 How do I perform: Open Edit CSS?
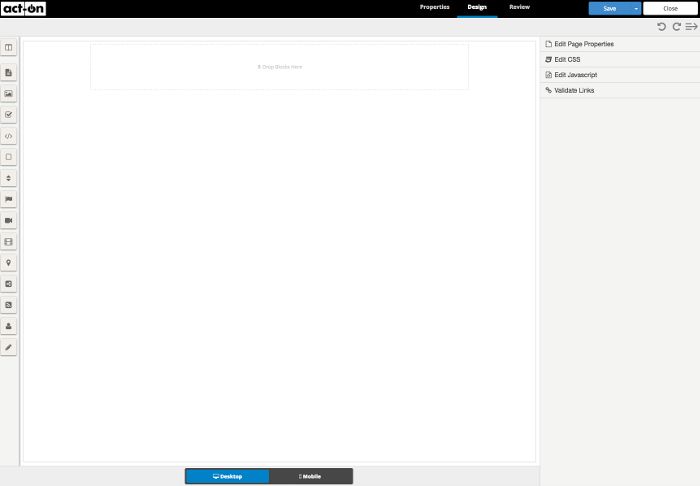click(x=620, y=59)
